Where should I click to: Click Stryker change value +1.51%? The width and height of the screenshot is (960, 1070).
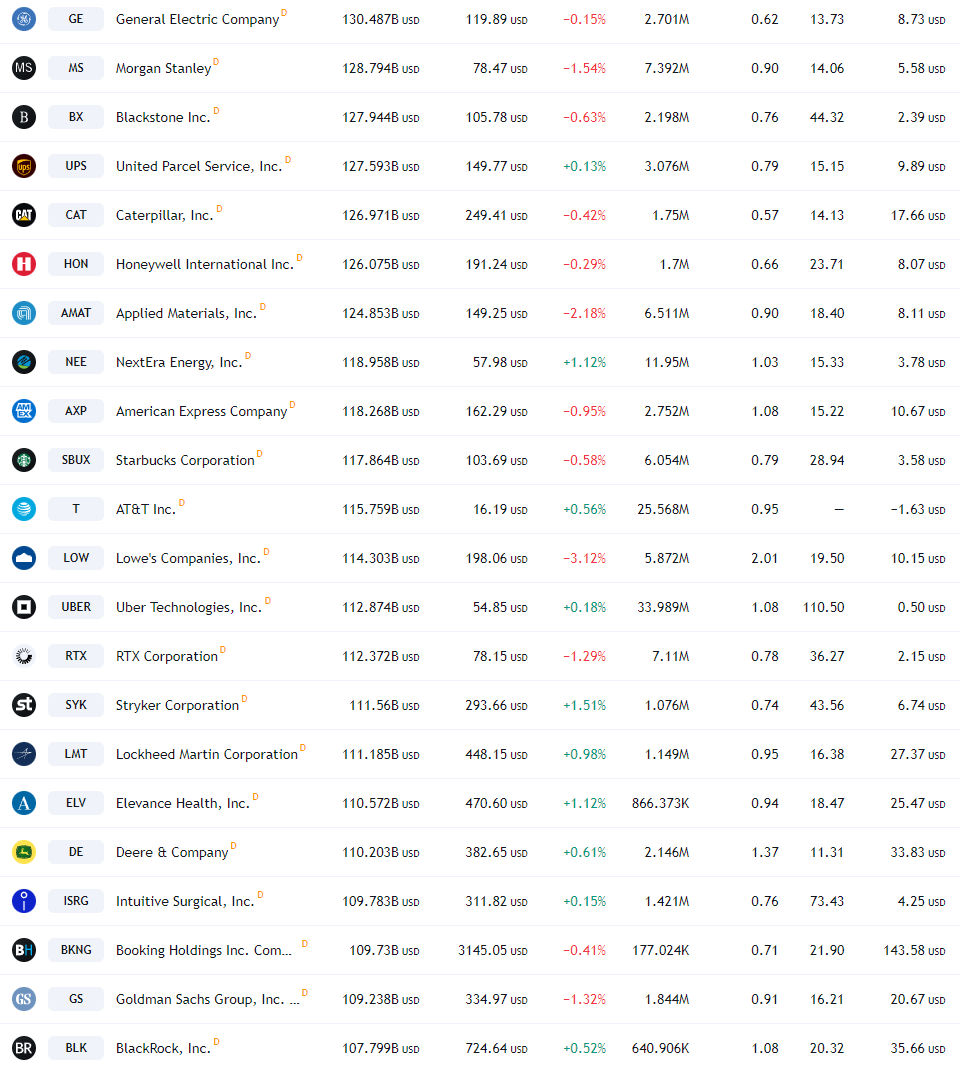(584, 706)
